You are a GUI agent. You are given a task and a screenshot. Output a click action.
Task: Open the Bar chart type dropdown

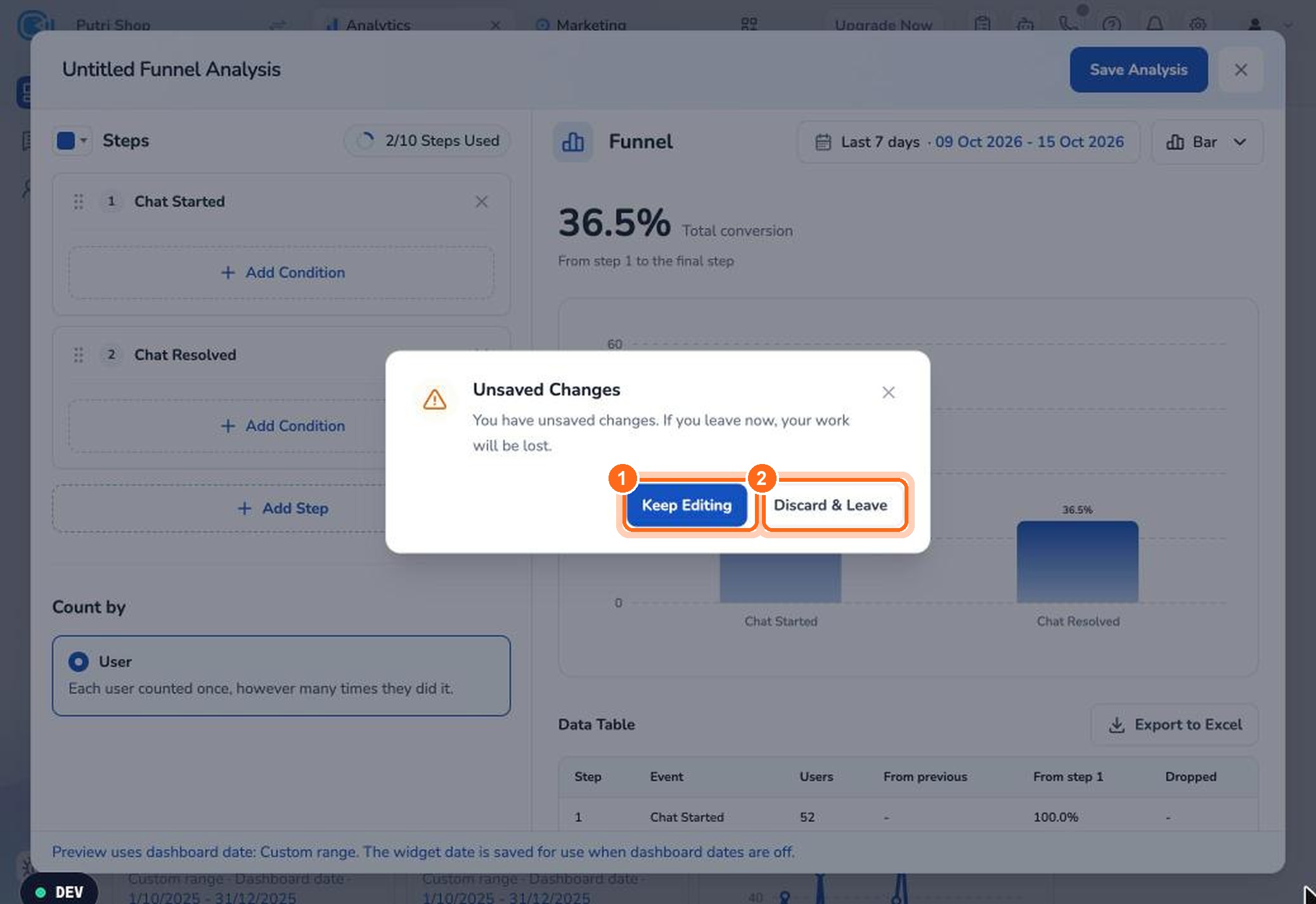1207,142
